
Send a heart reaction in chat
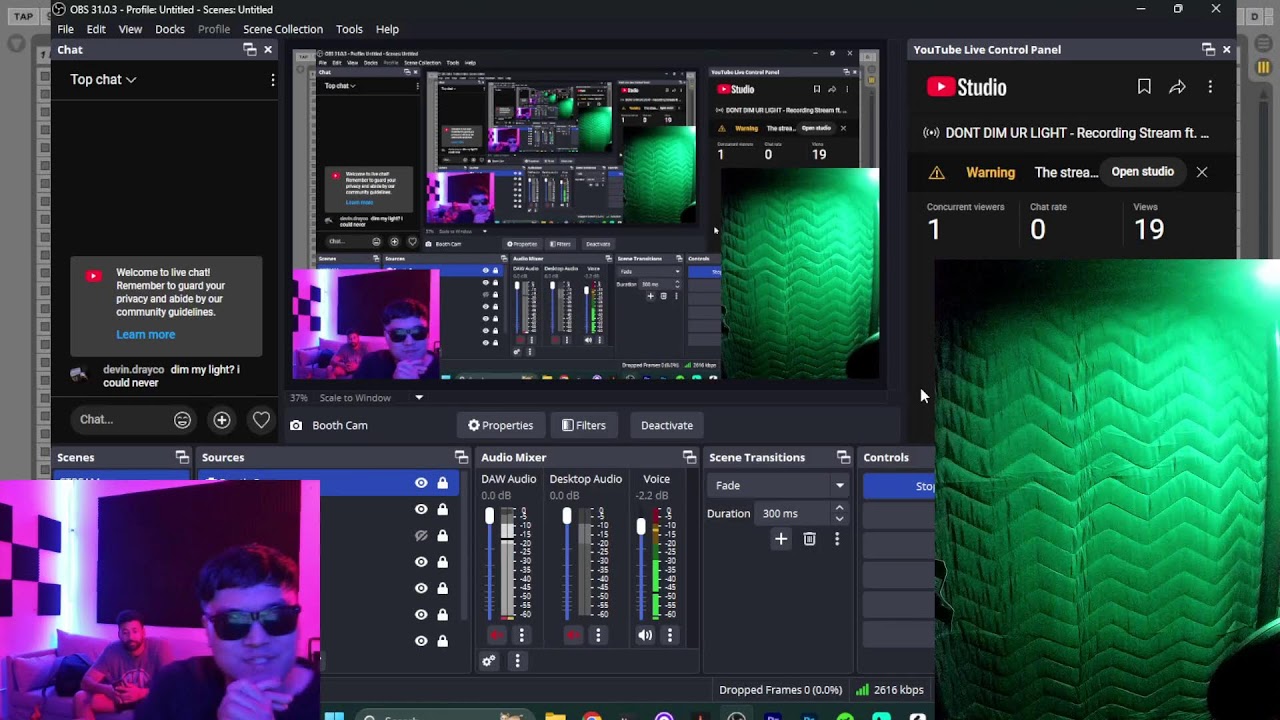pyautogui.click(x=261, y=420)
